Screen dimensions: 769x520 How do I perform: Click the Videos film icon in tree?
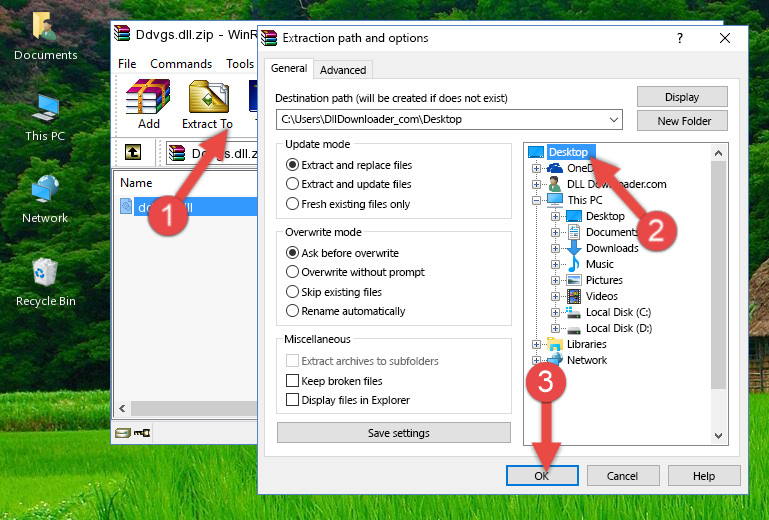click(x=574, y=296)
